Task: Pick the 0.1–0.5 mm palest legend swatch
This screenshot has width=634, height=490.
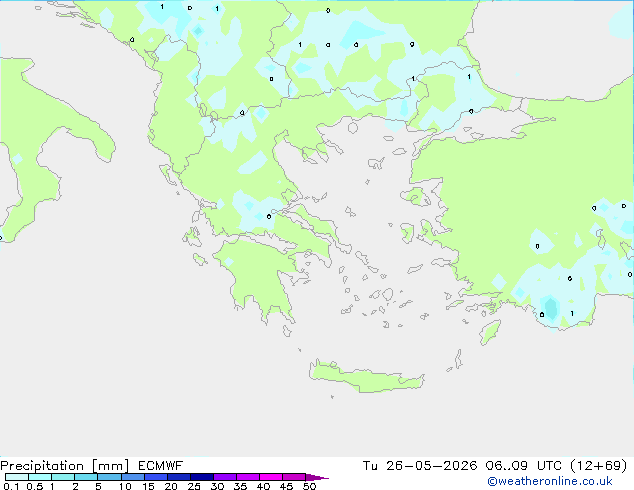Action: 17,477
